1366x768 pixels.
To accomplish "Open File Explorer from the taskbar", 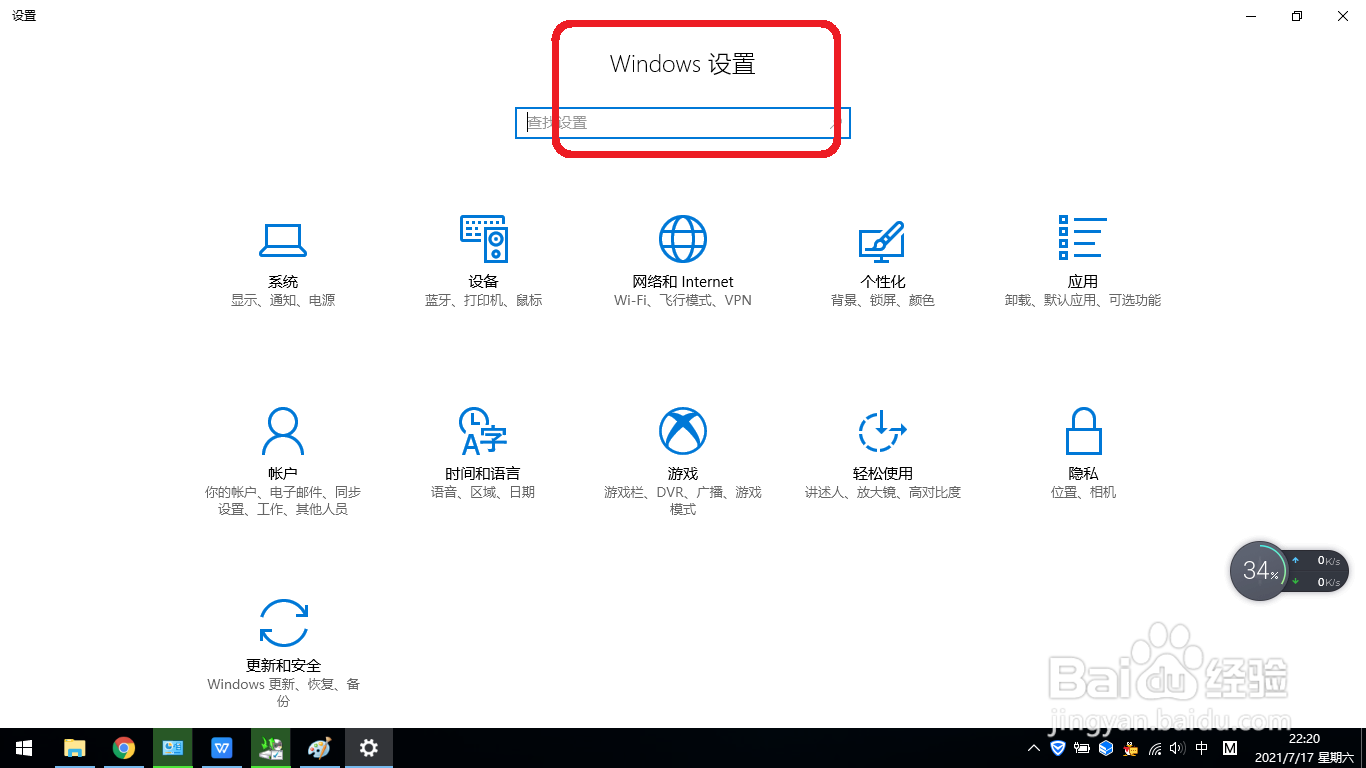I will point(74,748).
